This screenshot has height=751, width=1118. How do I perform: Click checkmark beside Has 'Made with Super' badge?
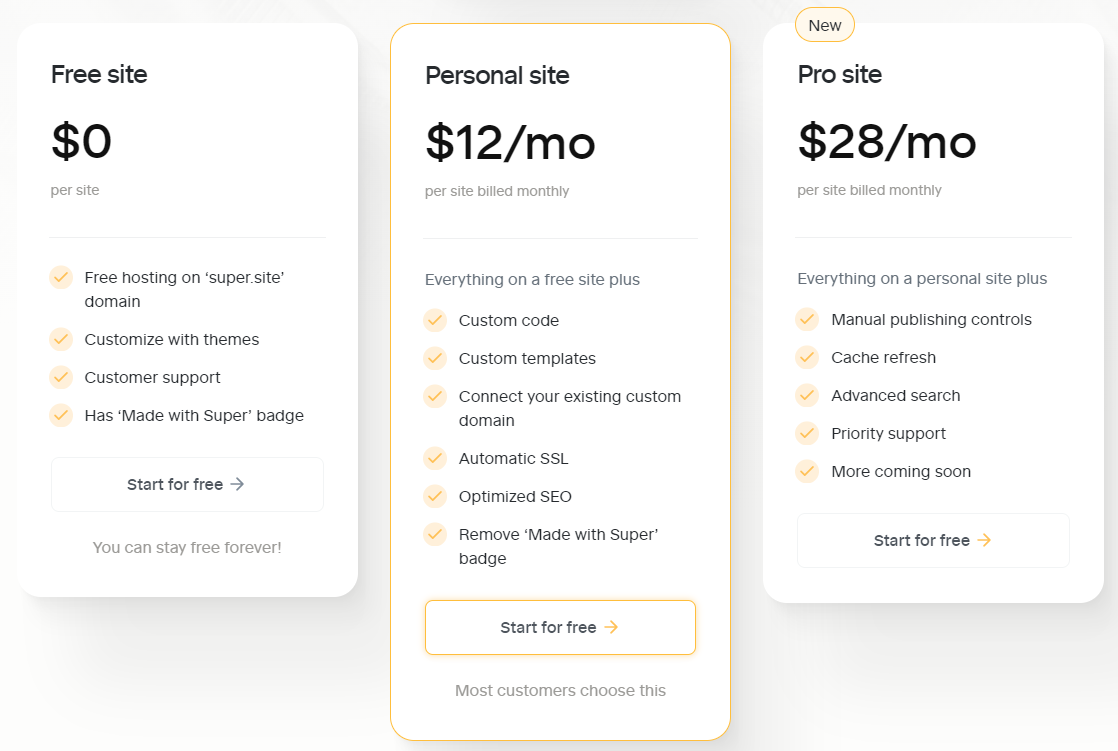pos(61,415)
